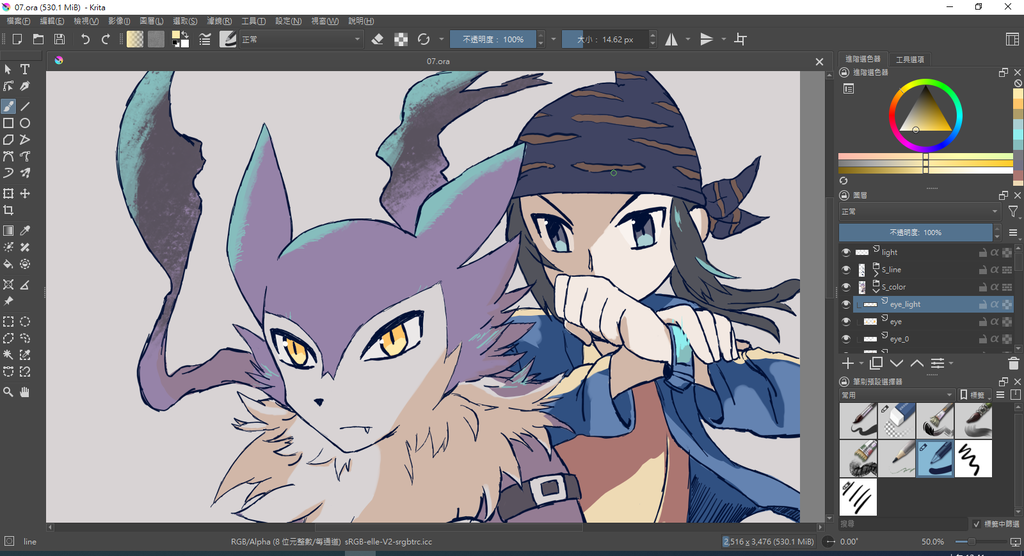The width and height of the screenshot is (1024, 556).
Task: Open the fill gradients chooser
Action: (x=135, y=39)
